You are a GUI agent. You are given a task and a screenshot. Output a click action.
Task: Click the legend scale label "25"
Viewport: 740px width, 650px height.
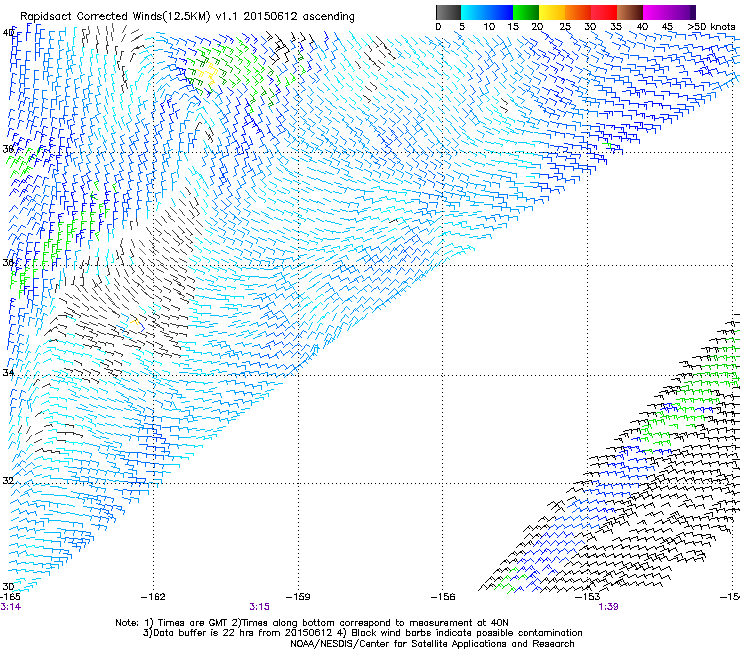point(565,27)
